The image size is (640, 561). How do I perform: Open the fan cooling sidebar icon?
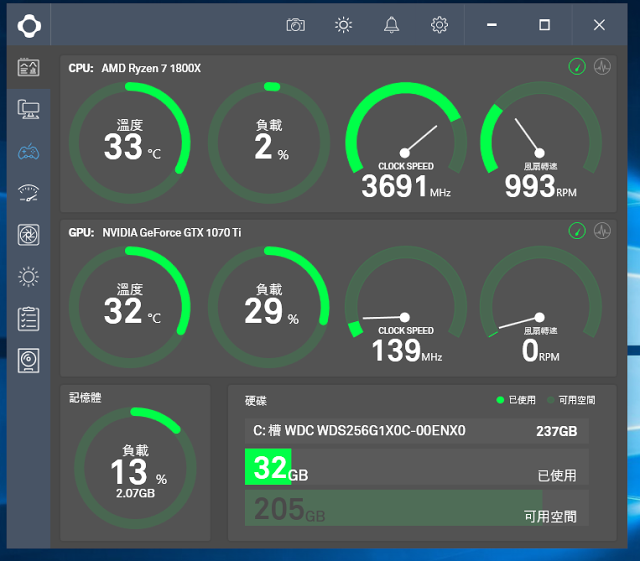[x=29, y=235]
